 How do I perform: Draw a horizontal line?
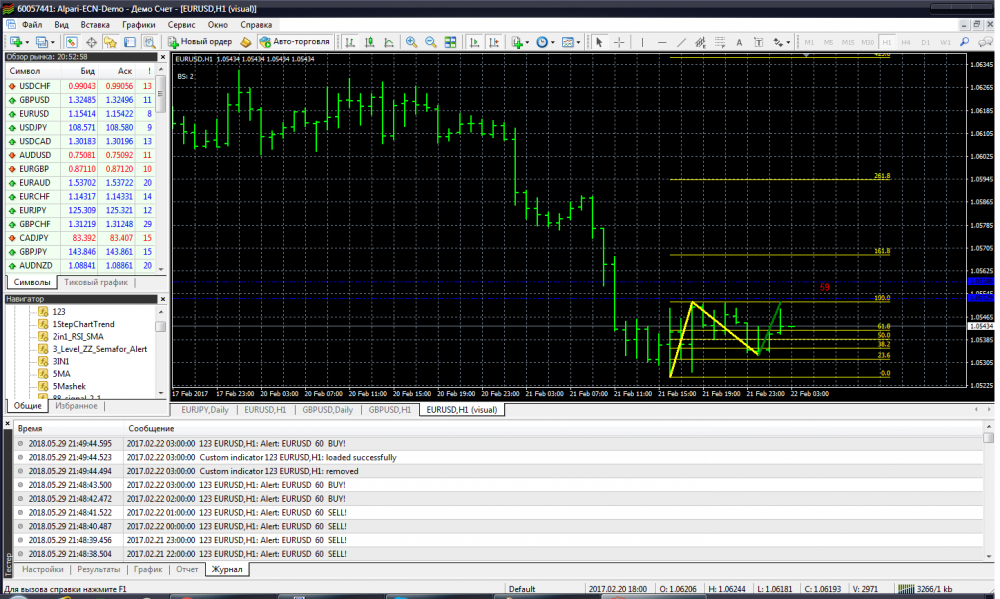662,42
